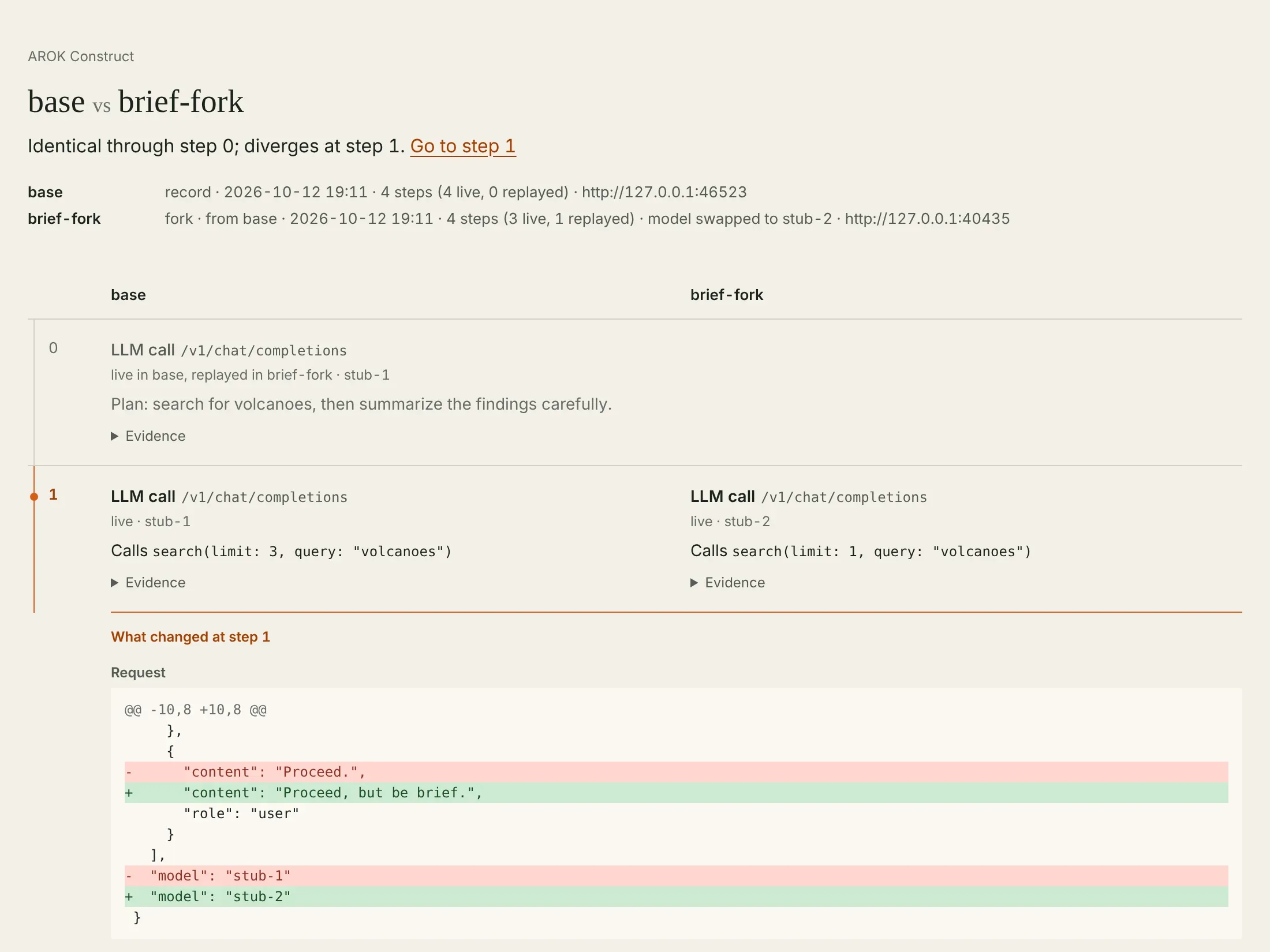Click the removed line '"model": "stub-1"'
The height and width of the screenshot is (952, 1270).
pos(676,876)
